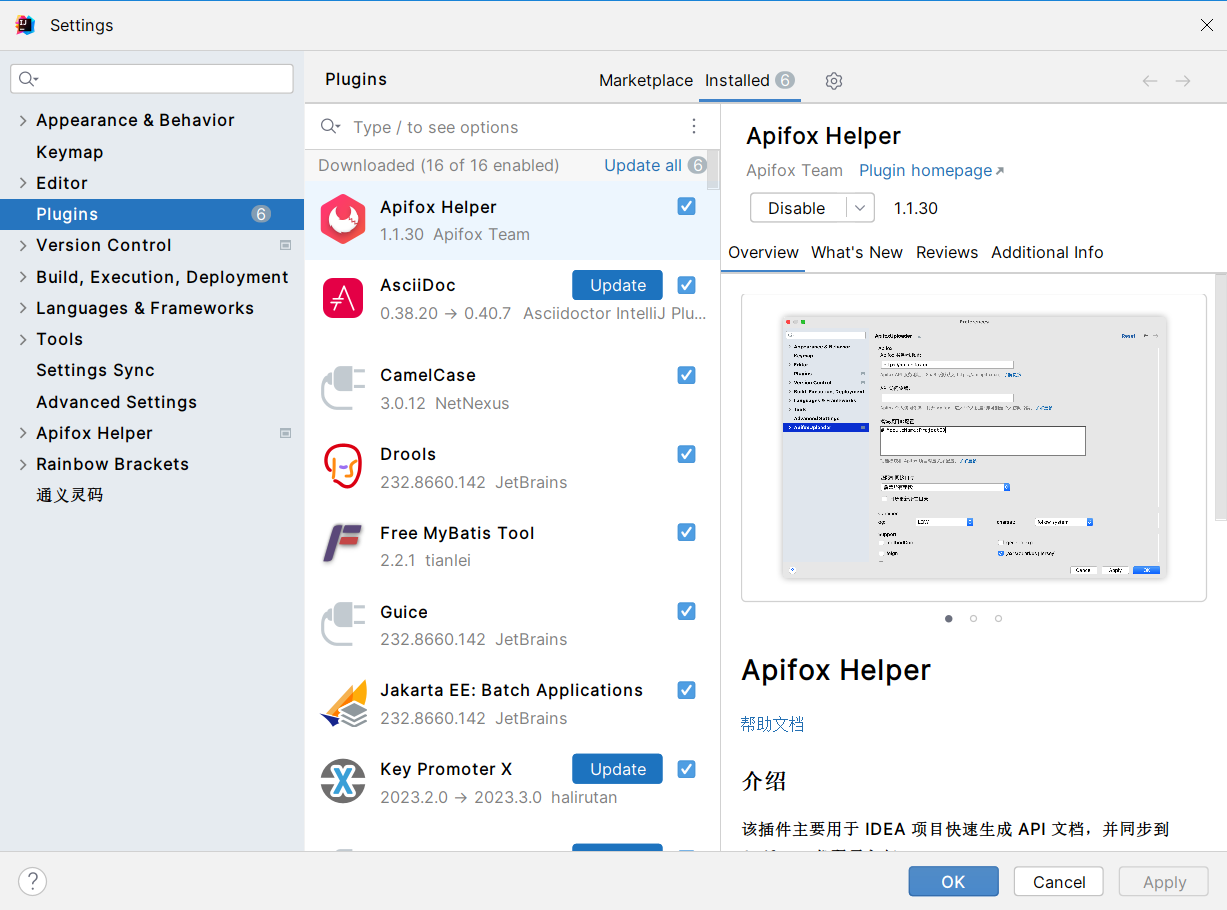
Task: Click the Guice plug icon
Action: [x=343, y=623]
